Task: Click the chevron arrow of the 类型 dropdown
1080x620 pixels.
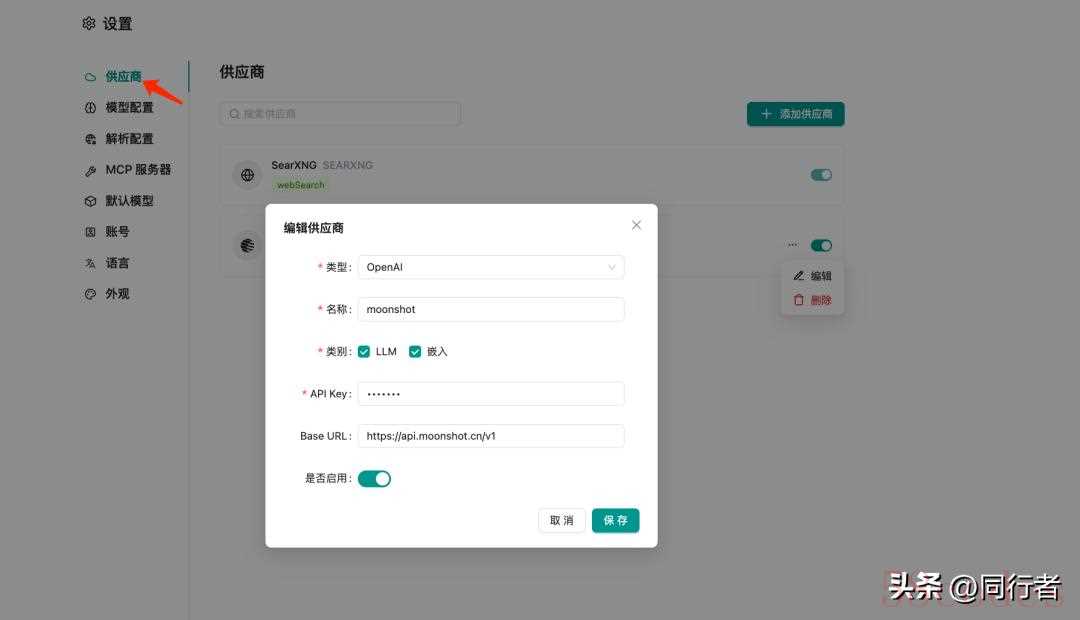Action: (x=612, y=267)
